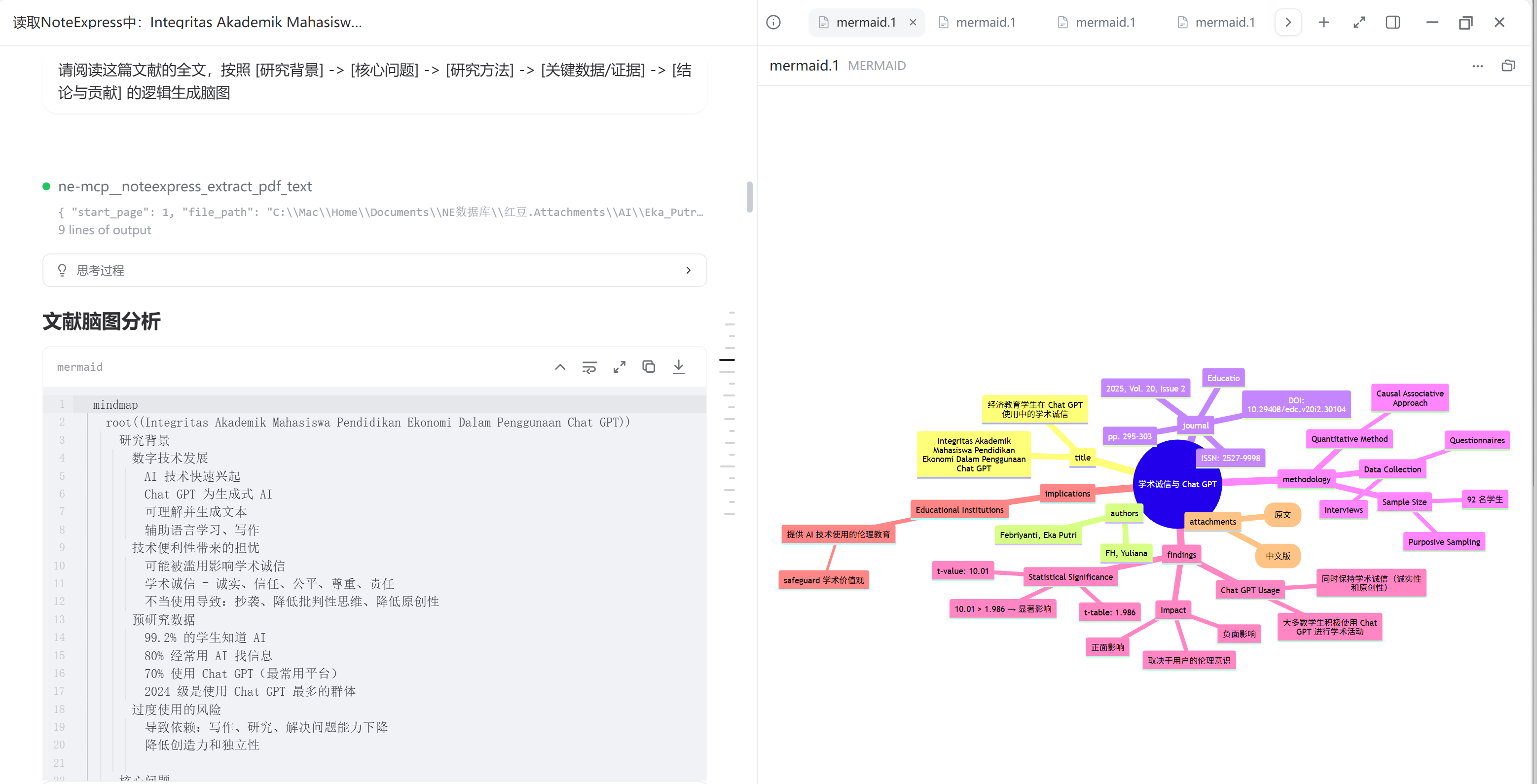1537x784 pixels.
Task: Click the 'Data Collection' node
Action: 1392,469
